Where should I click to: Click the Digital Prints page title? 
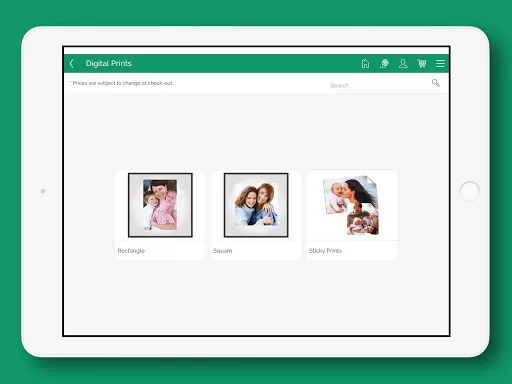coord(109,63)
